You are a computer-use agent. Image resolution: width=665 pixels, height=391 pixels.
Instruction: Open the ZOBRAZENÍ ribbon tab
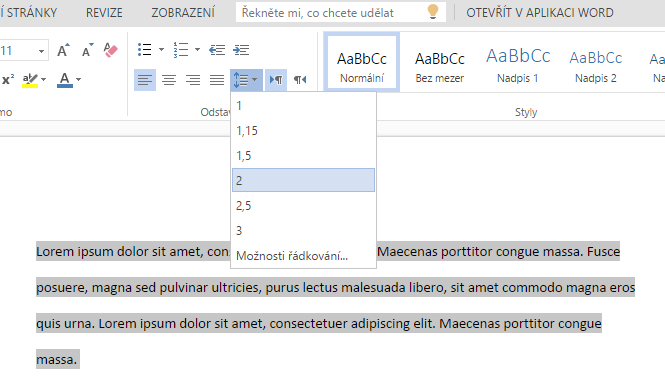coord(183,13)
